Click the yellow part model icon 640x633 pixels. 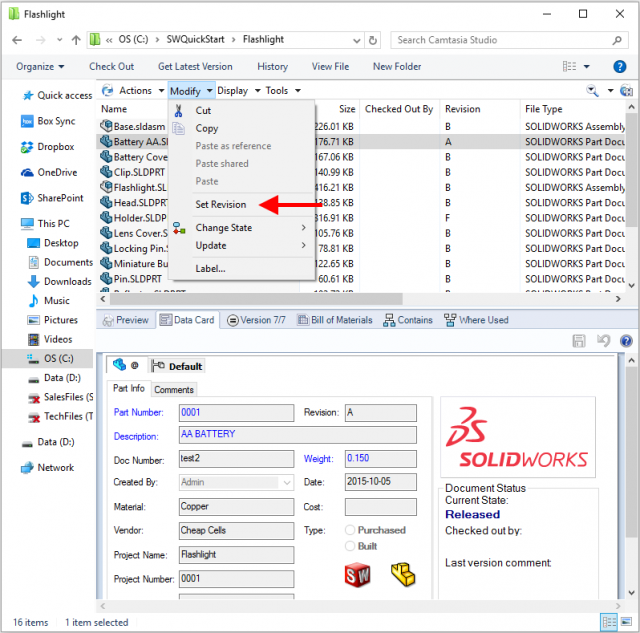click(x=403, y=574)
